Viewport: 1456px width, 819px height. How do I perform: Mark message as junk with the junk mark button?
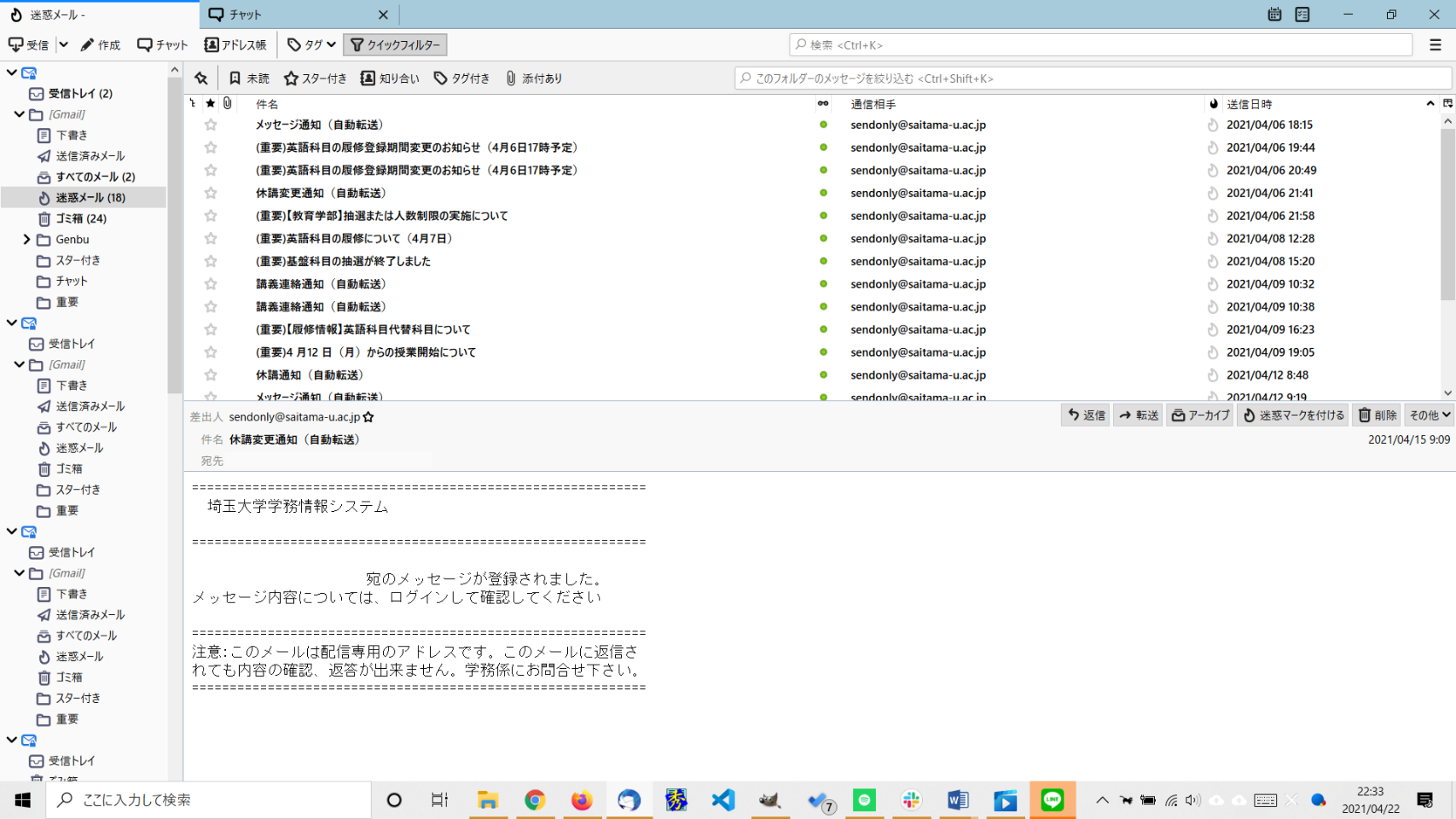pyautogui.click(x=1293, y=415)
